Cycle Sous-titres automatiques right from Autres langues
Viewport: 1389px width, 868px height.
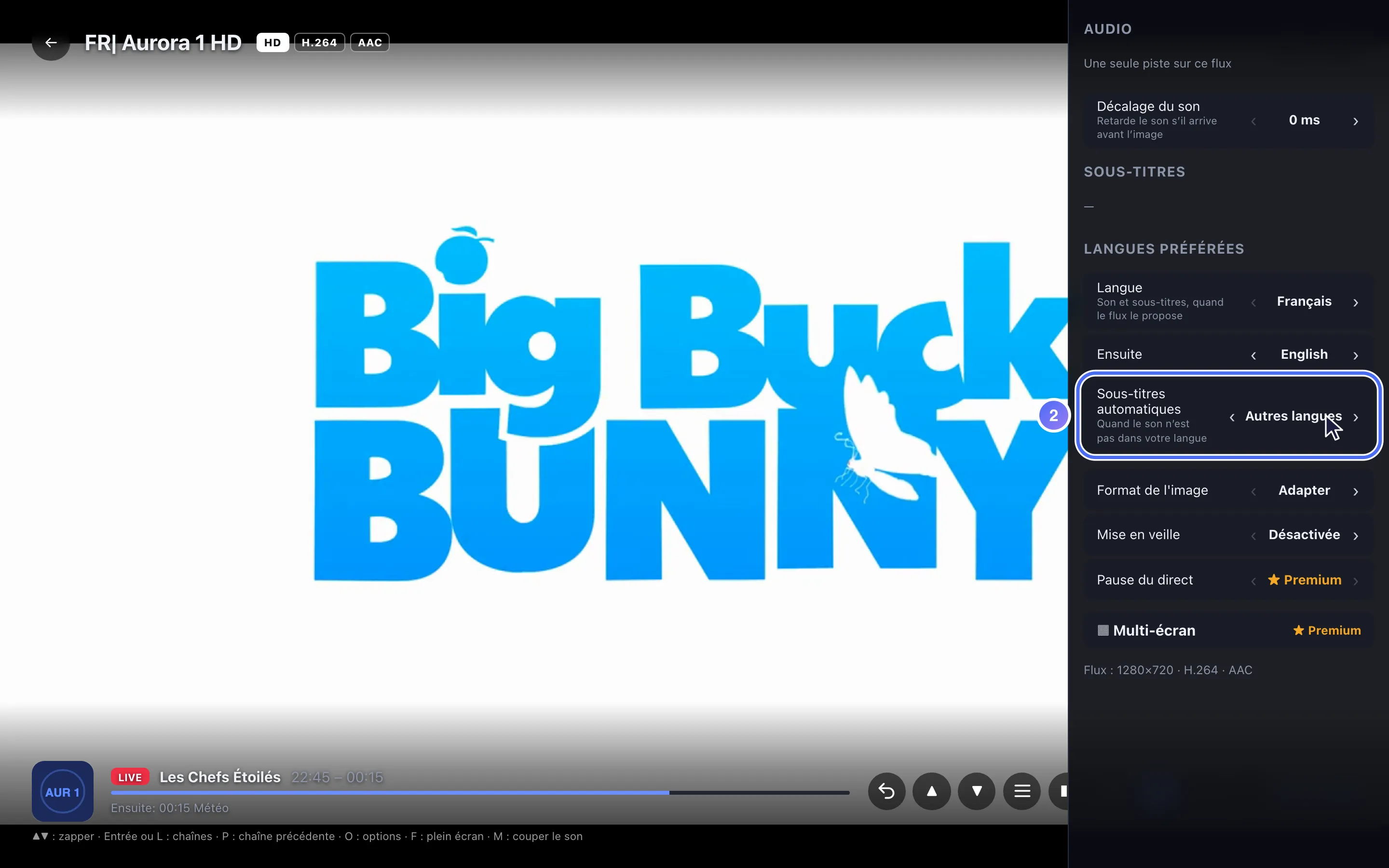pyautogui.click(x=1356, y=417)
